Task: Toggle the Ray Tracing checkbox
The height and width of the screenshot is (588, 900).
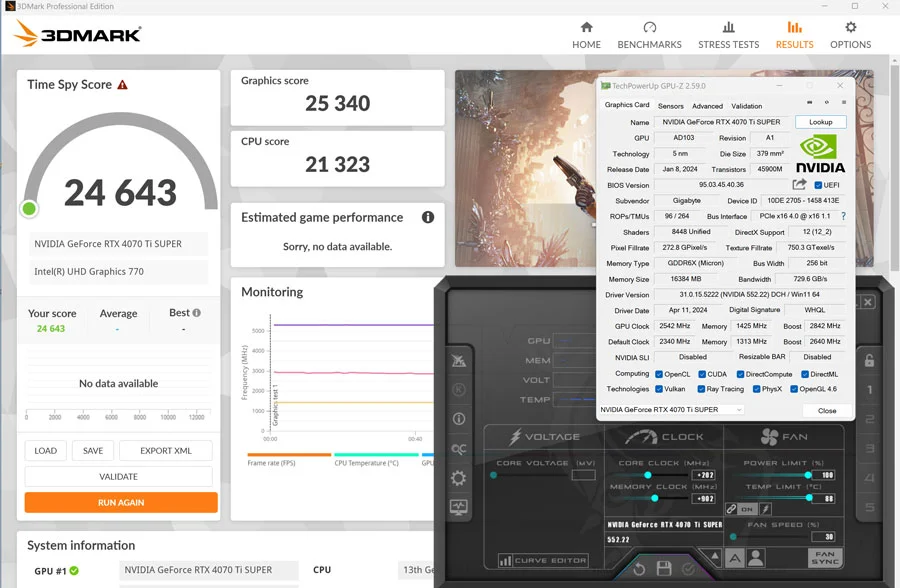Action: tap(701, 389)
